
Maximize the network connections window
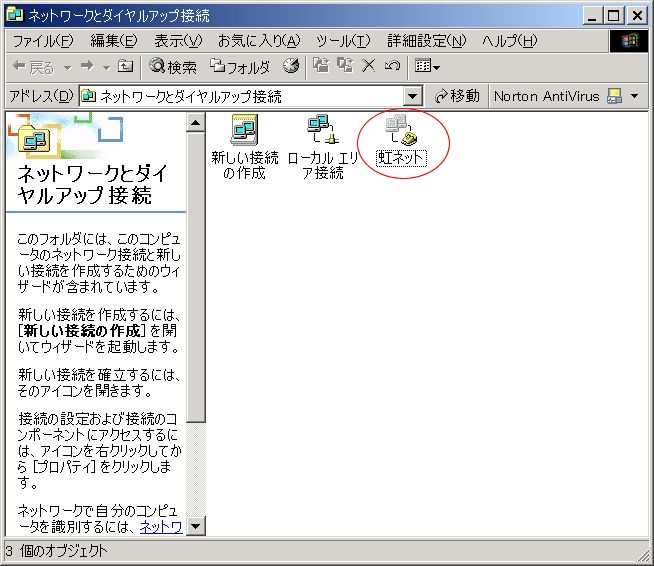click(614, 16)
